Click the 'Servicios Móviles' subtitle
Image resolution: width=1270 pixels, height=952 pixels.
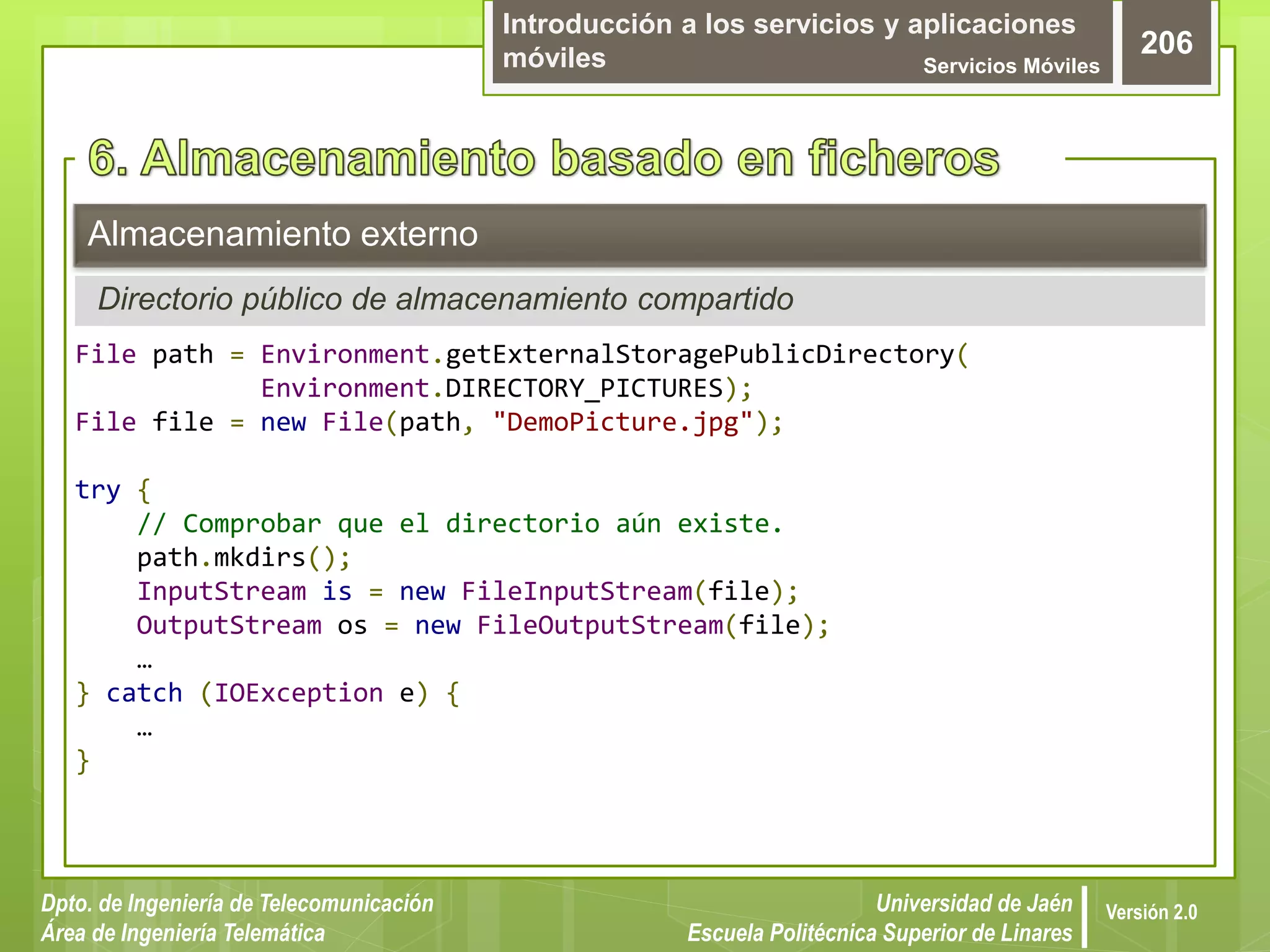[1011, 66]
